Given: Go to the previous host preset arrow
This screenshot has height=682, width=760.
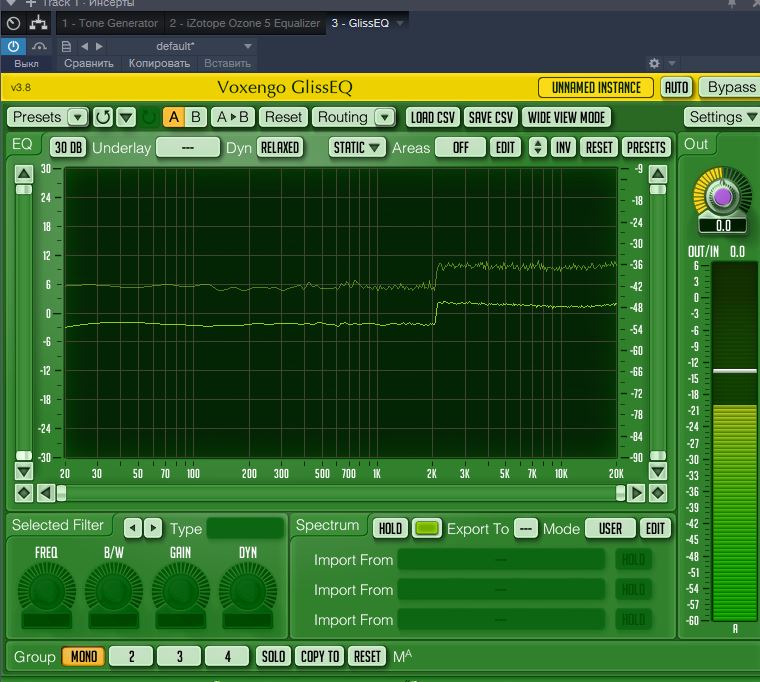Looking at the screenshot, I should point(85,47).
